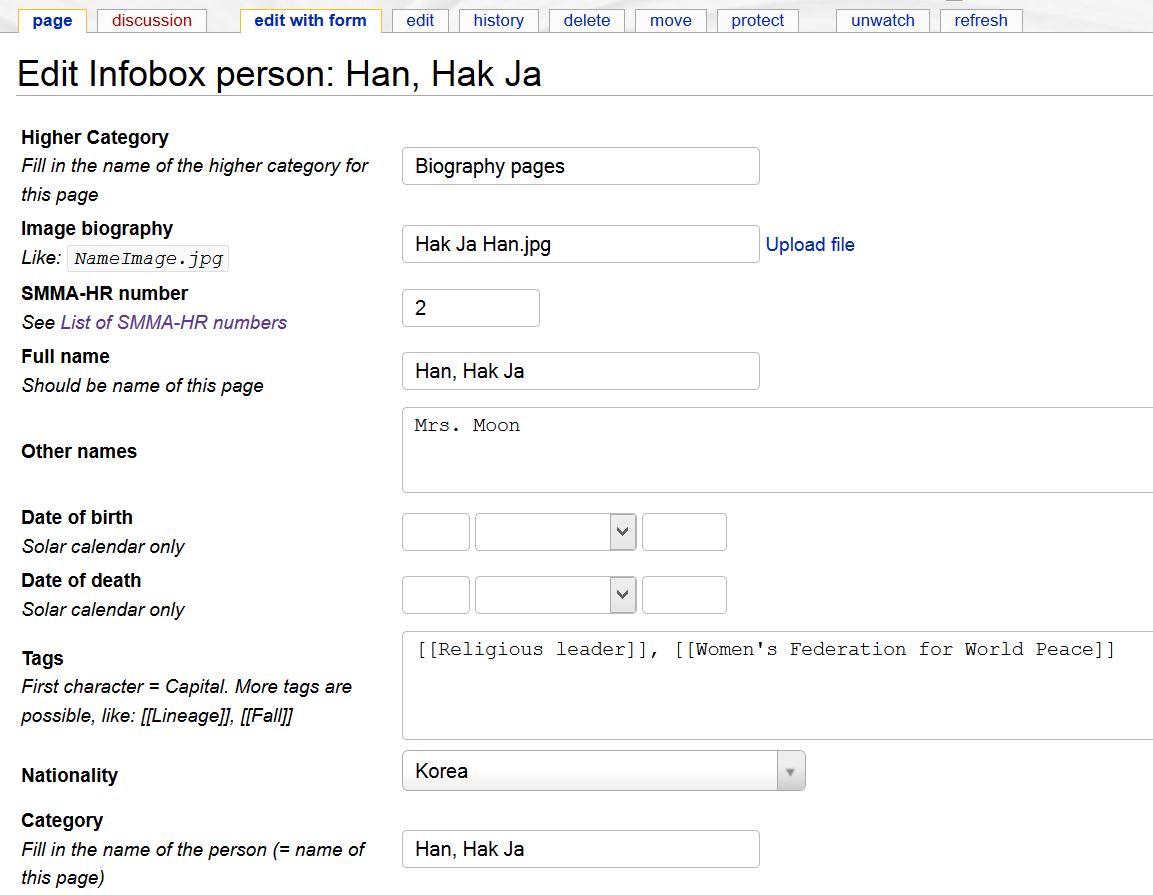Open the Nationality Korea dropdown

[603, 771]
